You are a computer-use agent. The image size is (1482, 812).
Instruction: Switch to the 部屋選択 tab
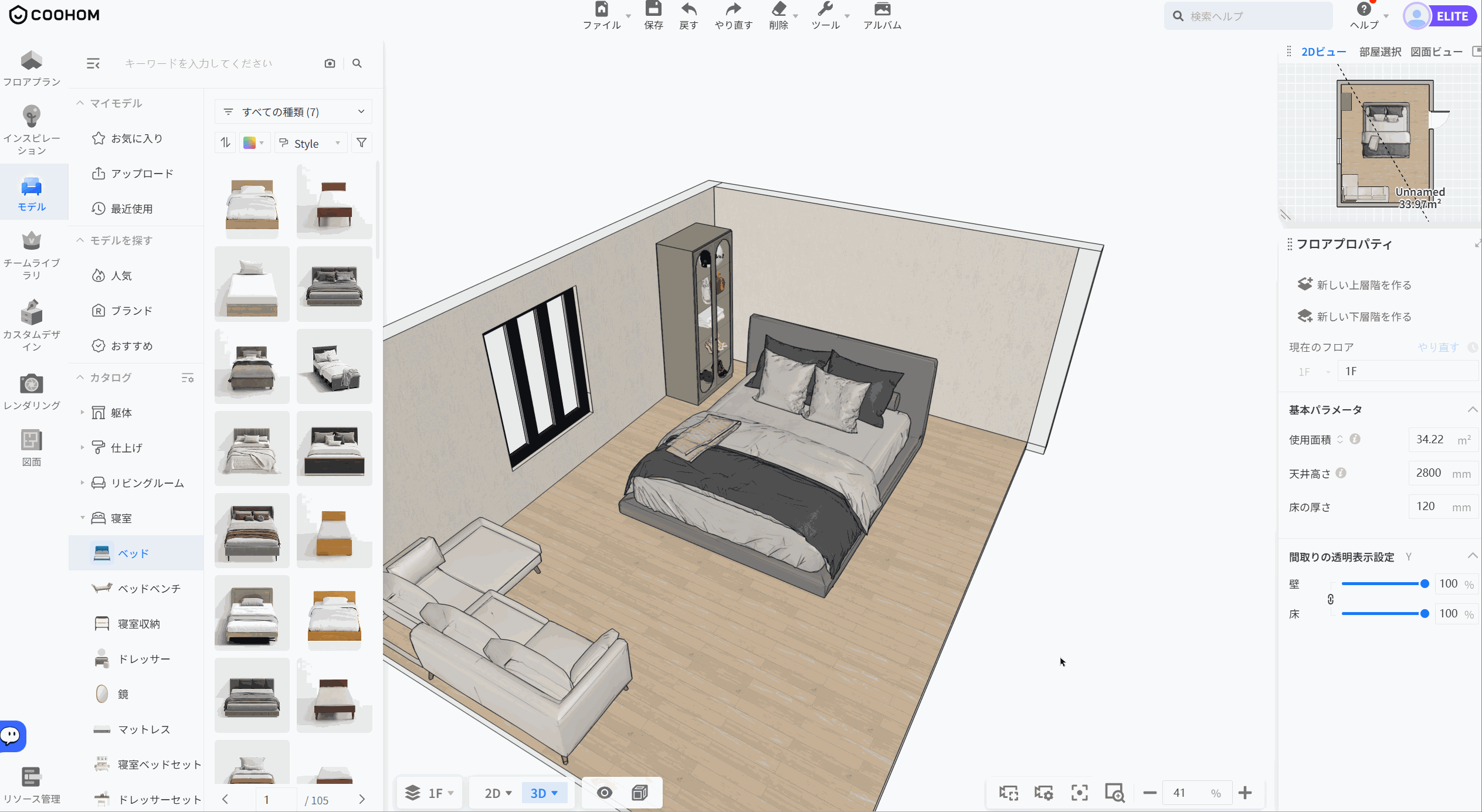tap(1380, 52)
